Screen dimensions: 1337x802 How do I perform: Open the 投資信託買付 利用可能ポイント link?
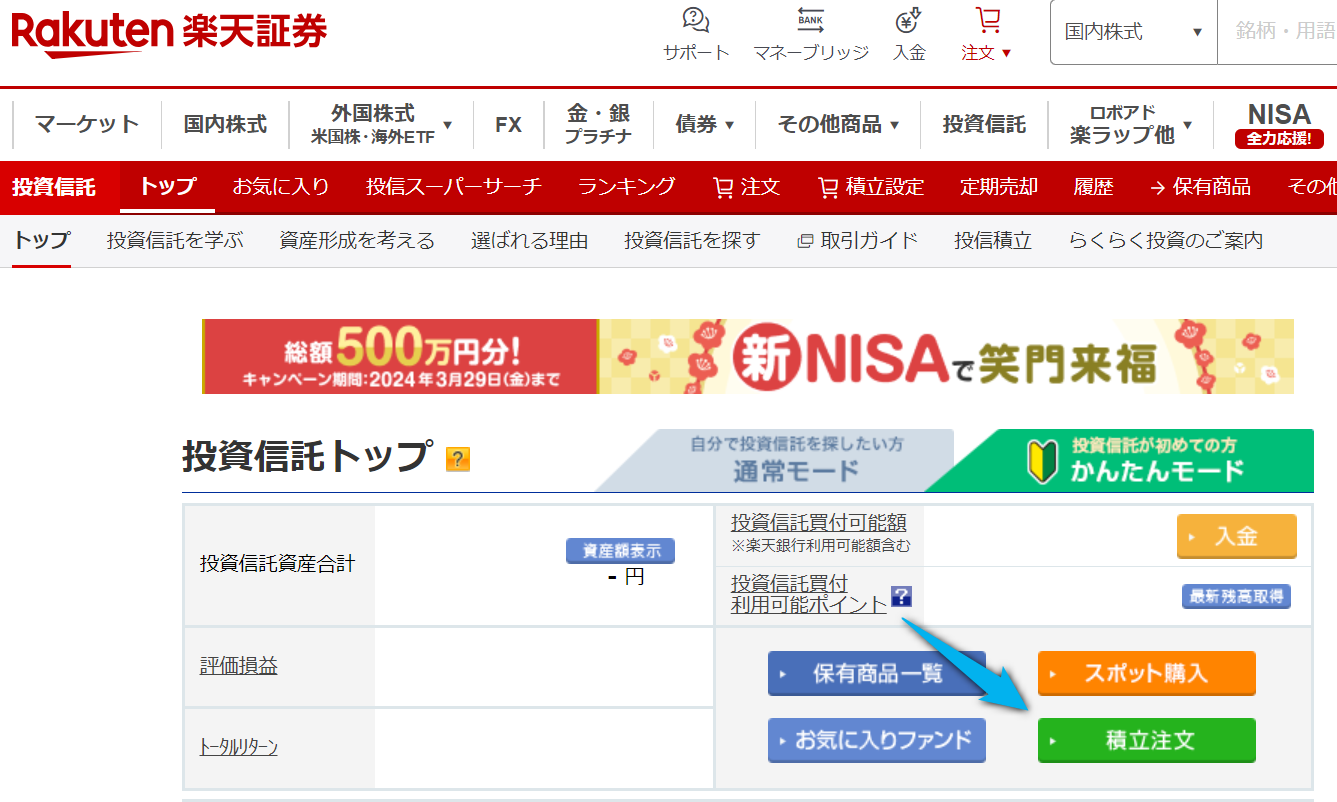pyautogui.click(x=808, y=594)
